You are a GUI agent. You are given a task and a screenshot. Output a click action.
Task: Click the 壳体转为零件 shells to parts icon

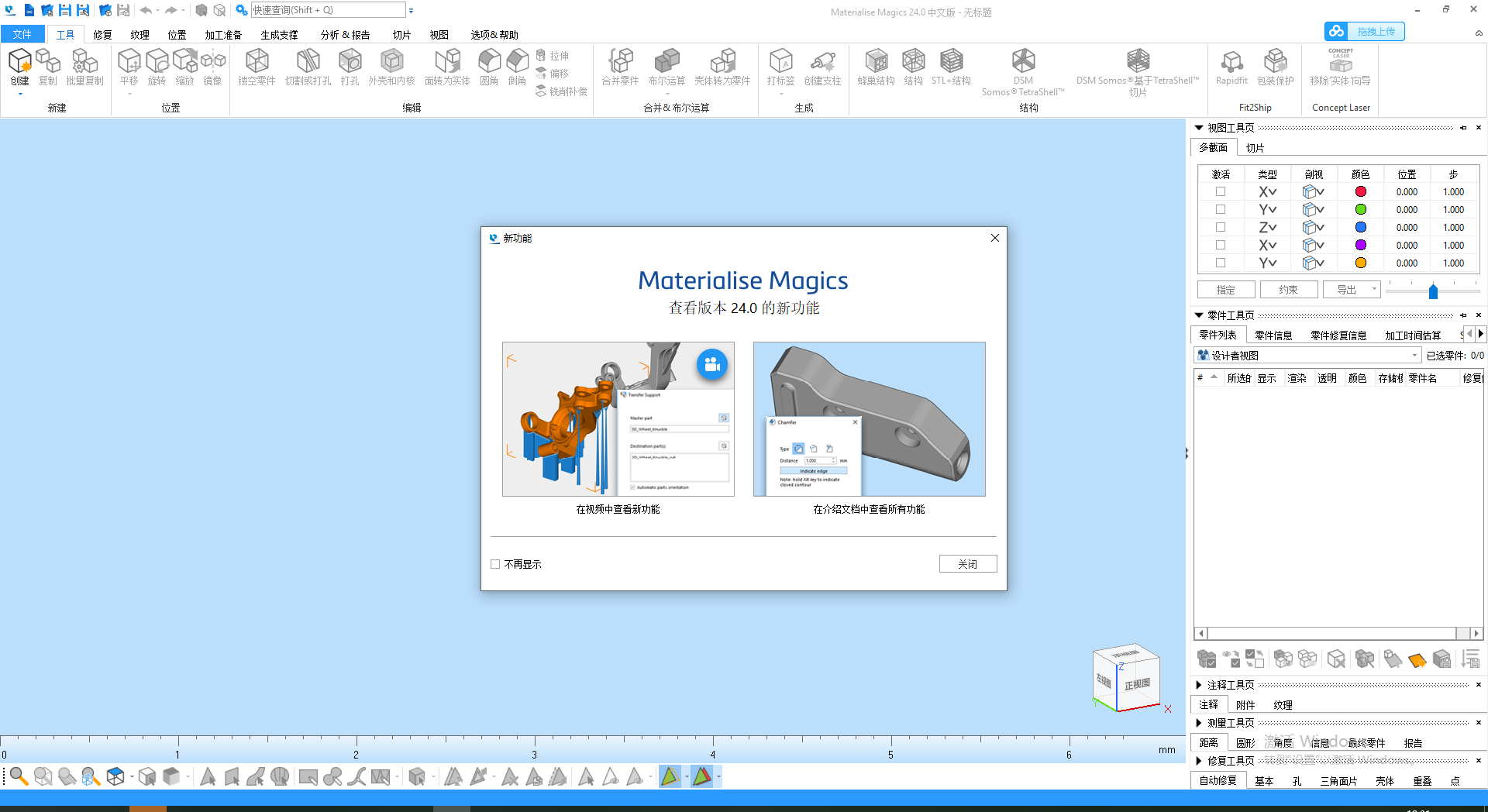pos(722,60)
